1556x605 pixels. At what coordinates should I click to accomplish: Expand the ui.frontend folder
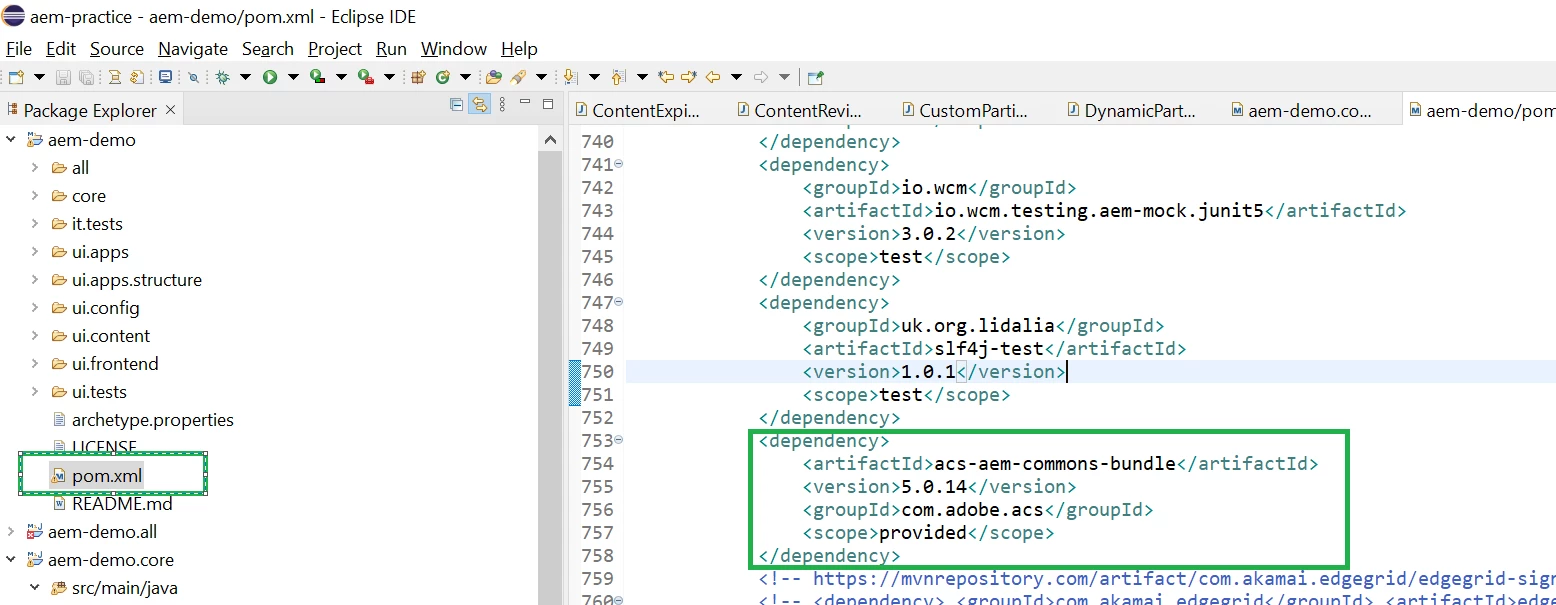pos(35,364)
